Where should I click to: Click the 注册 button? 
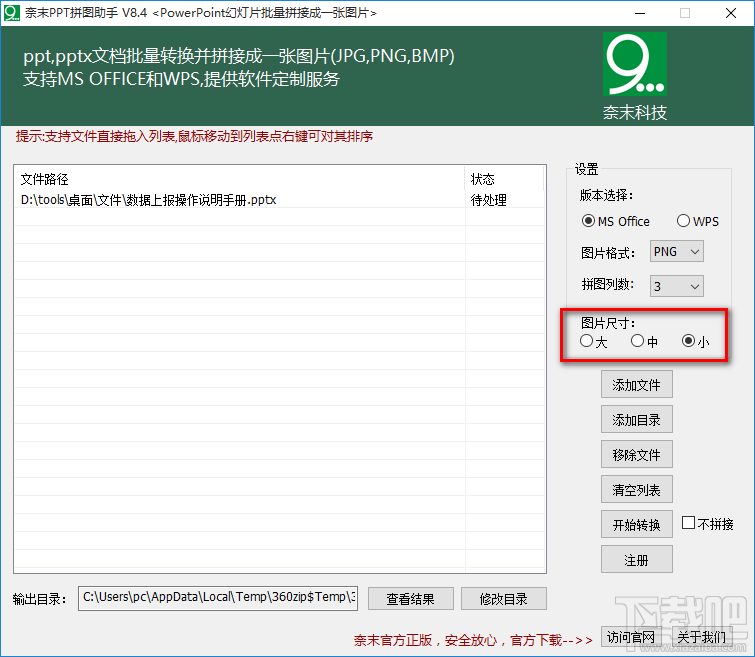tap(637, 559)
